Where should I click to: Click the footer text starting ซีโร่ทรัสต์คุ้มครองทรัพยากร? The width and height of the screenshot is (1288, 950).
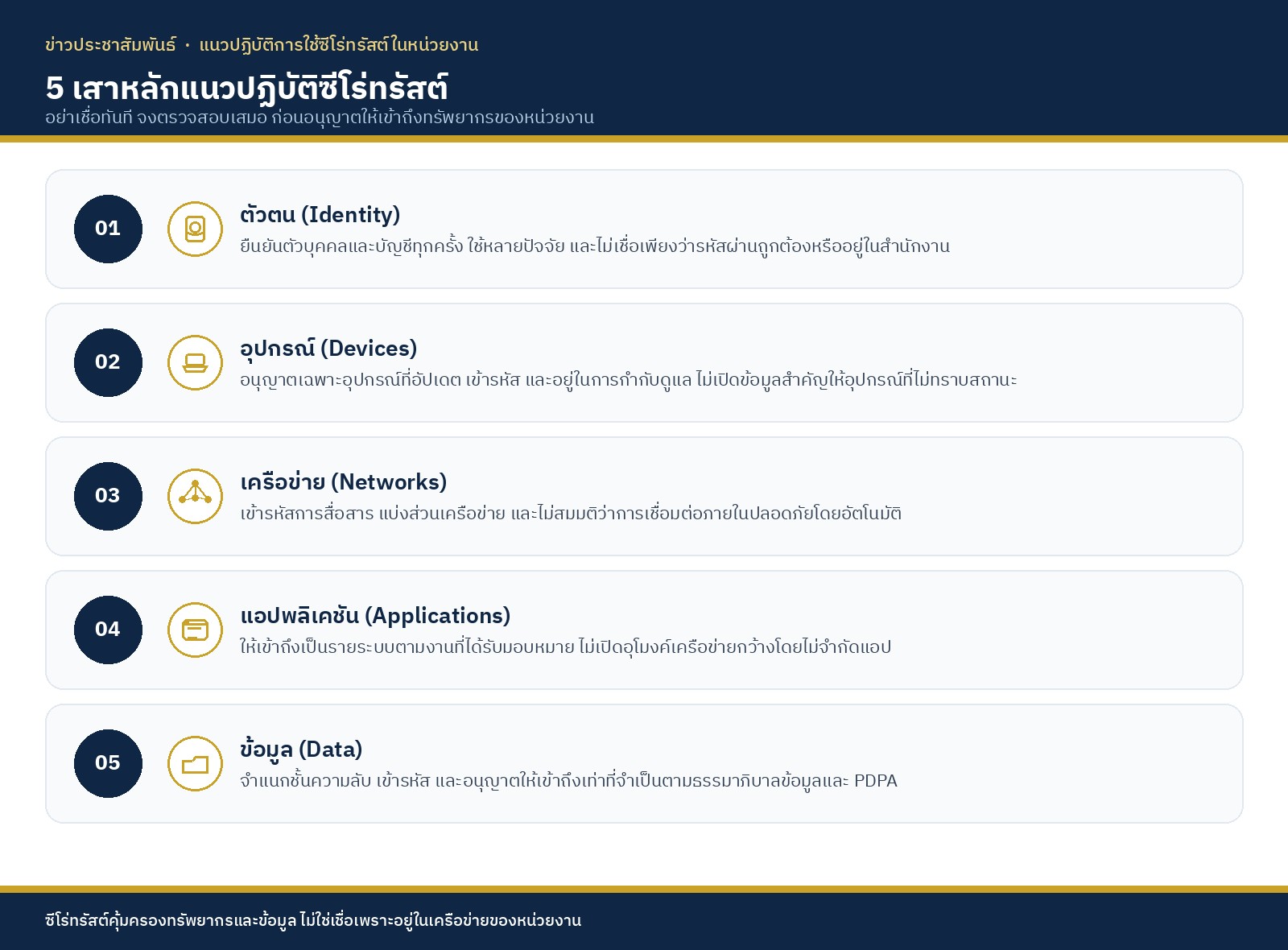point(313,920)
